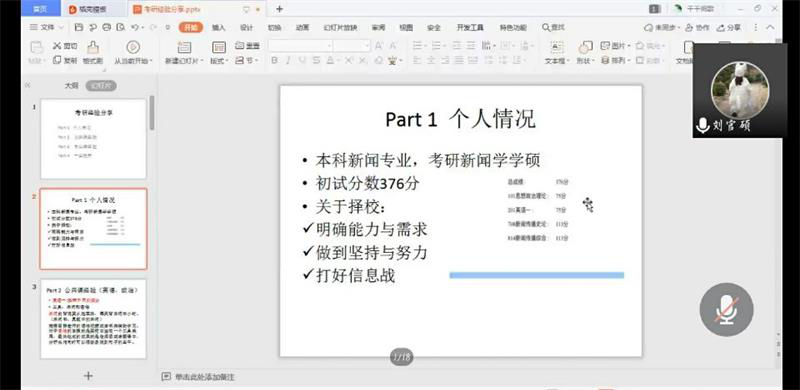
Task: Click the Save icon in quick access toolbar
Action: [79, 27]
